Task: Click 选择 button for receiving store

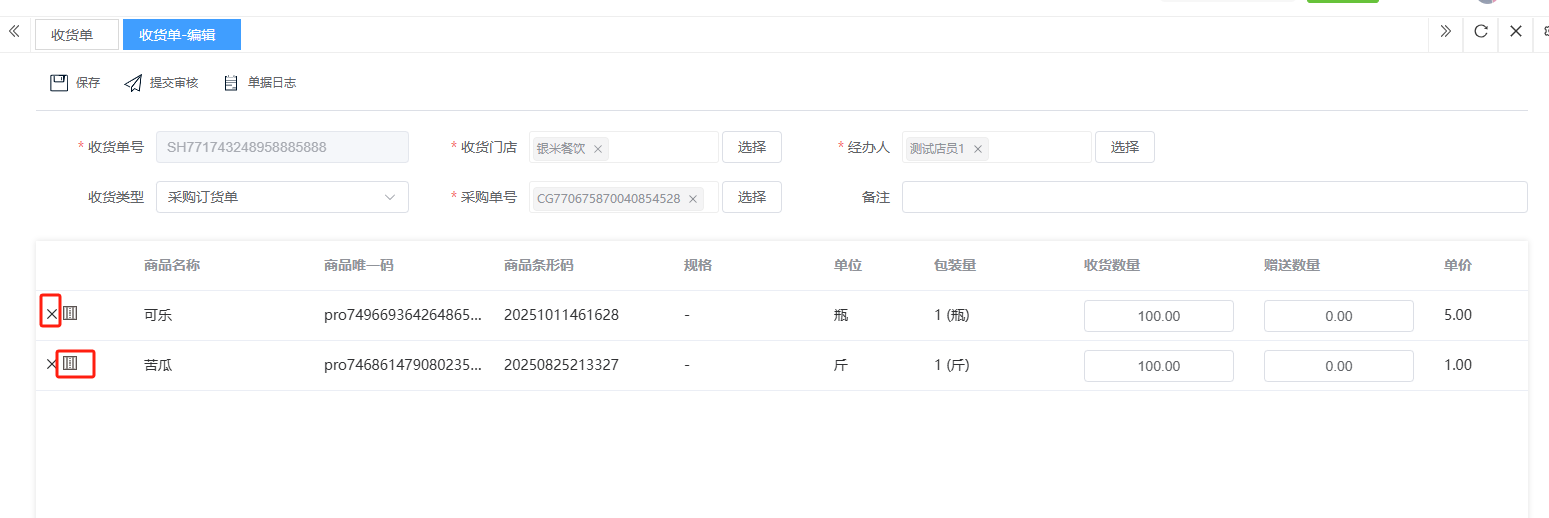Action: [x=751, y=147]
